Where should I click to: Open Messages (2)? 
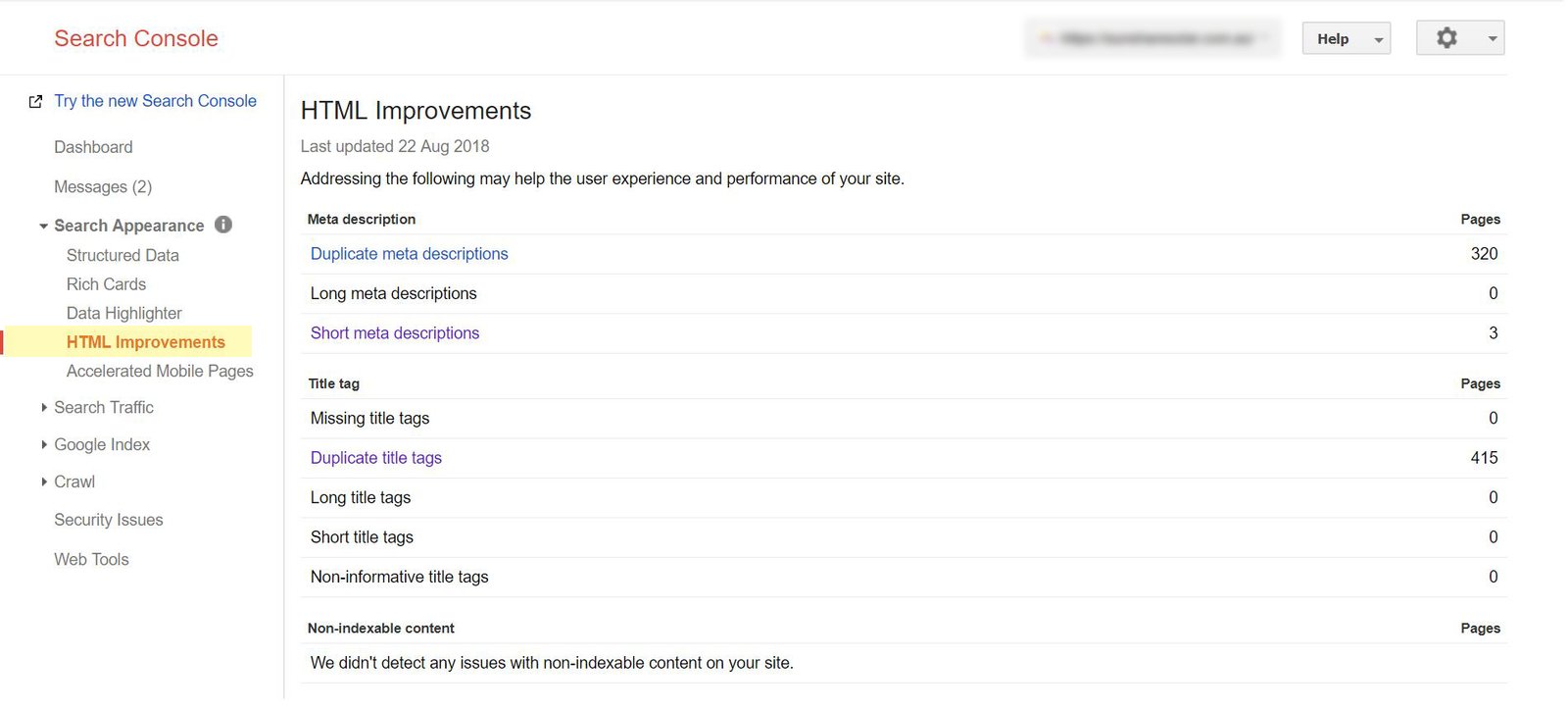(103, 186)
